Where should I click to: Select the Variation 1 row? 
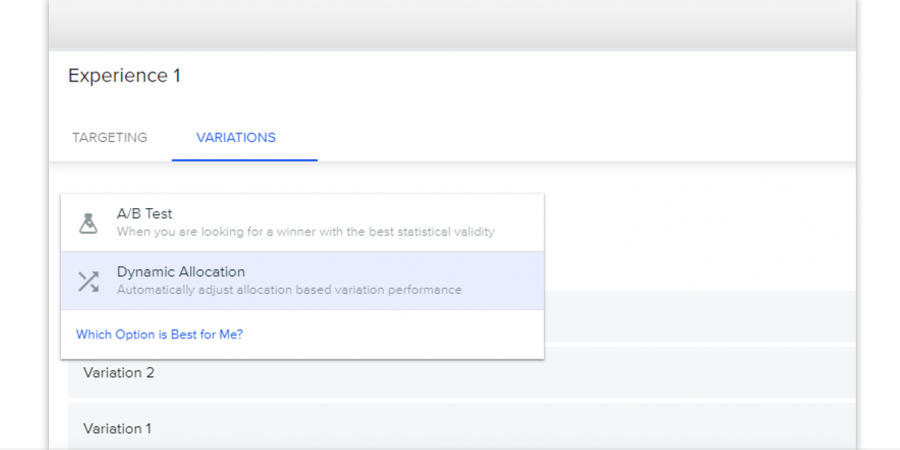(461, 426)
